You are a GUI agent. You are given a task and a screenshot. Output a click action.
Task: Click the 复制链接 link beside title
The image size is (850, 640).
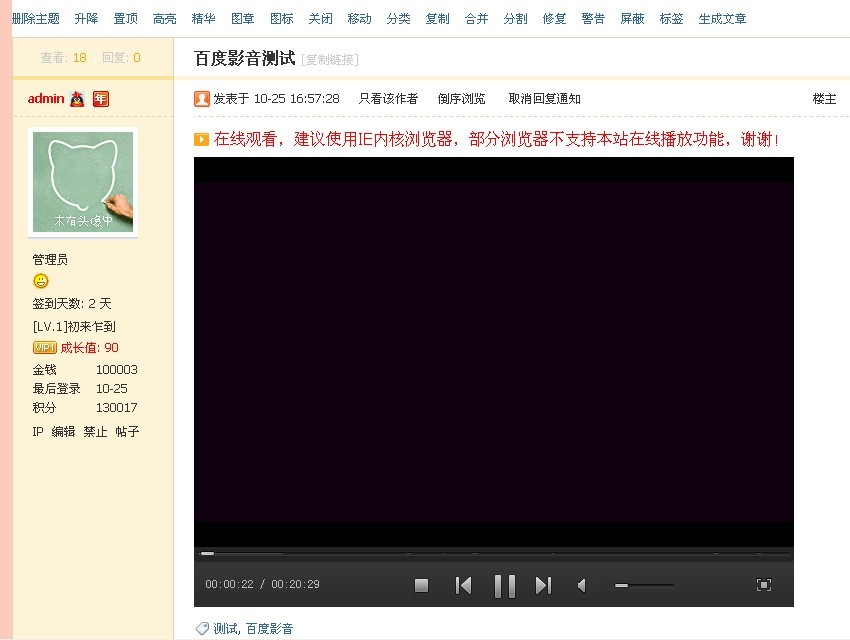click(x=330, y=60)
